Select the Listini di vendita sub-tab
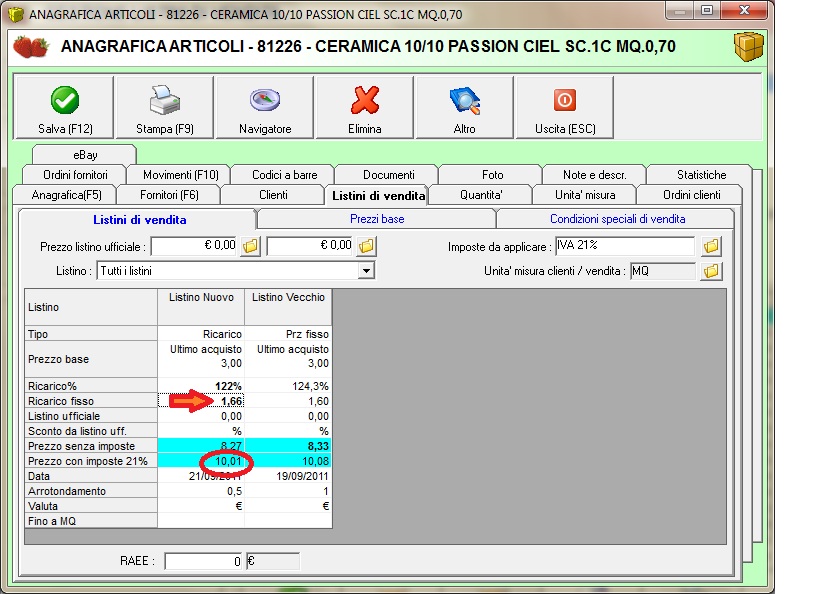819x594 pixels. pos(139,219)
